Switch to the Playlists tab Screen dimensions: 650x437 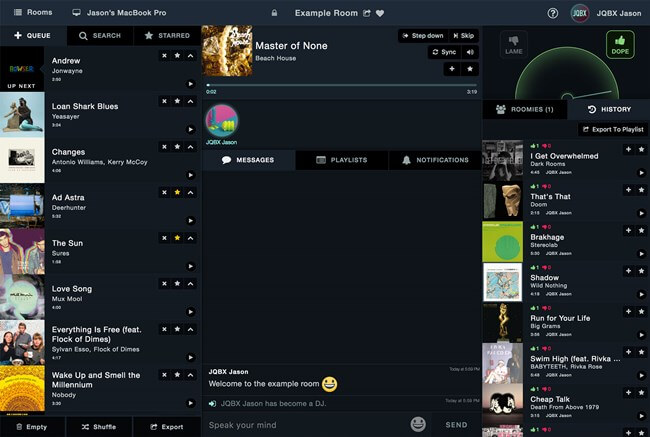click(x=342, y=160)
